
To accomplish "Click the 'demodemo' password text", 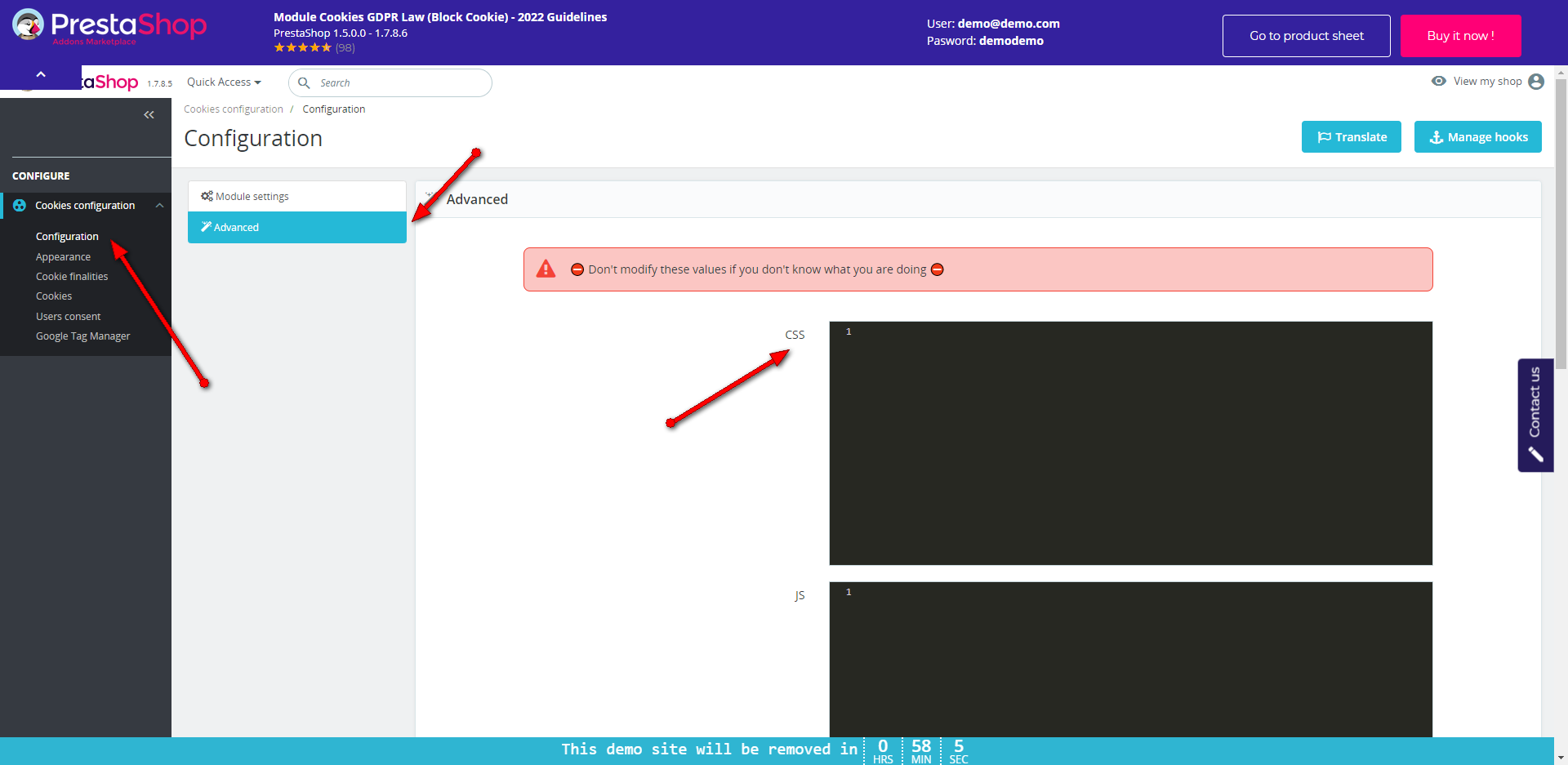I will coord(1011,41).
